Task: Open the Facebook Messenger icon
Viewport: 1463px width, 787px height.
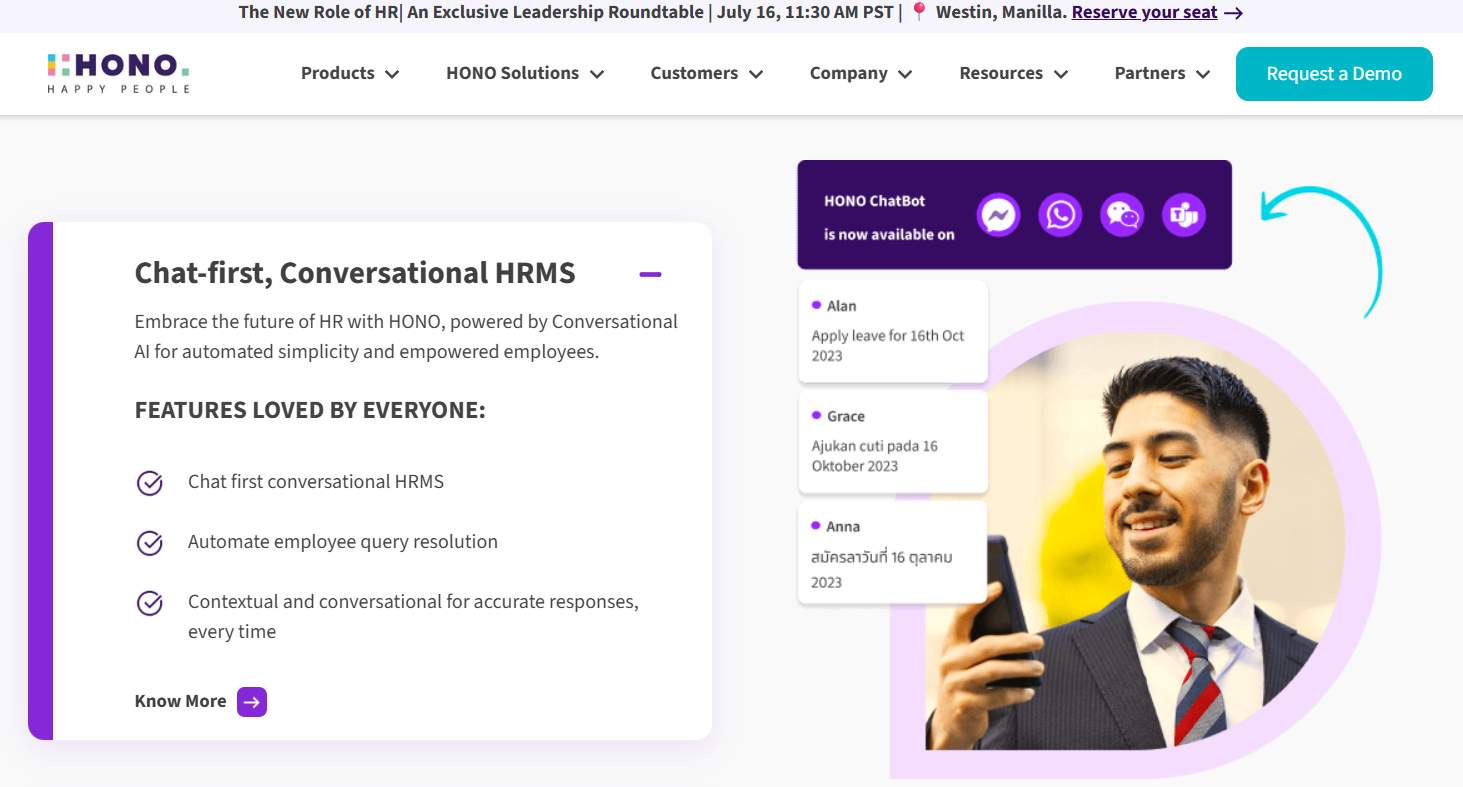Action: click(998, 215)
